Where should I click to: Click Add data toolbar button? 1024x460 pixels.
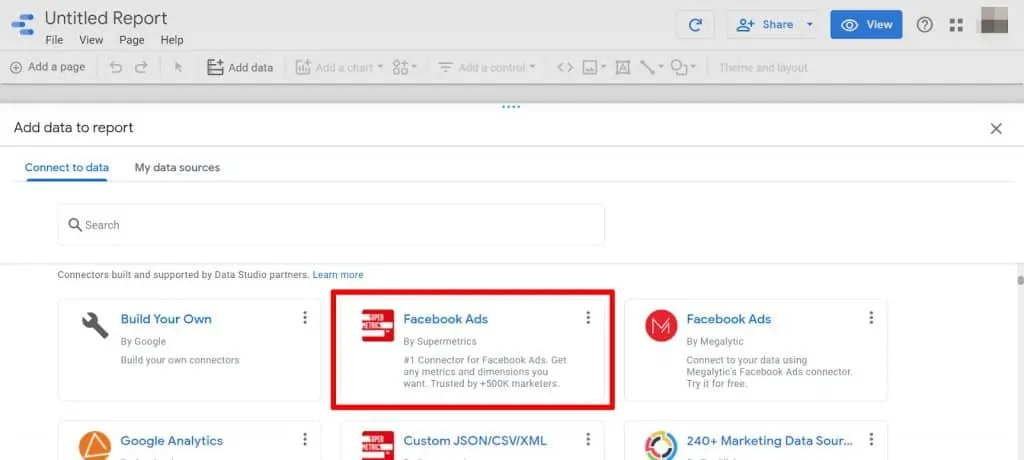point(240,67)
